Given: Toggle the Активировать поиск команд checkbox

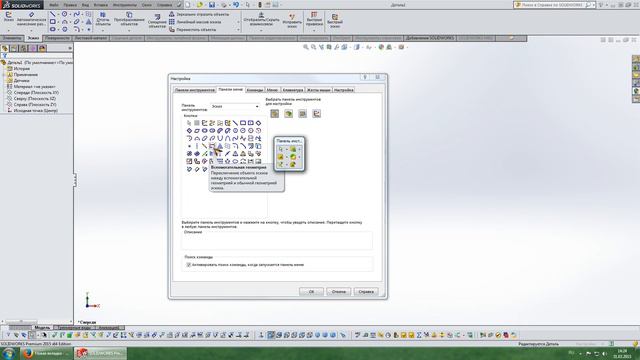Looking at the screenshot, I should coord(189,265).
